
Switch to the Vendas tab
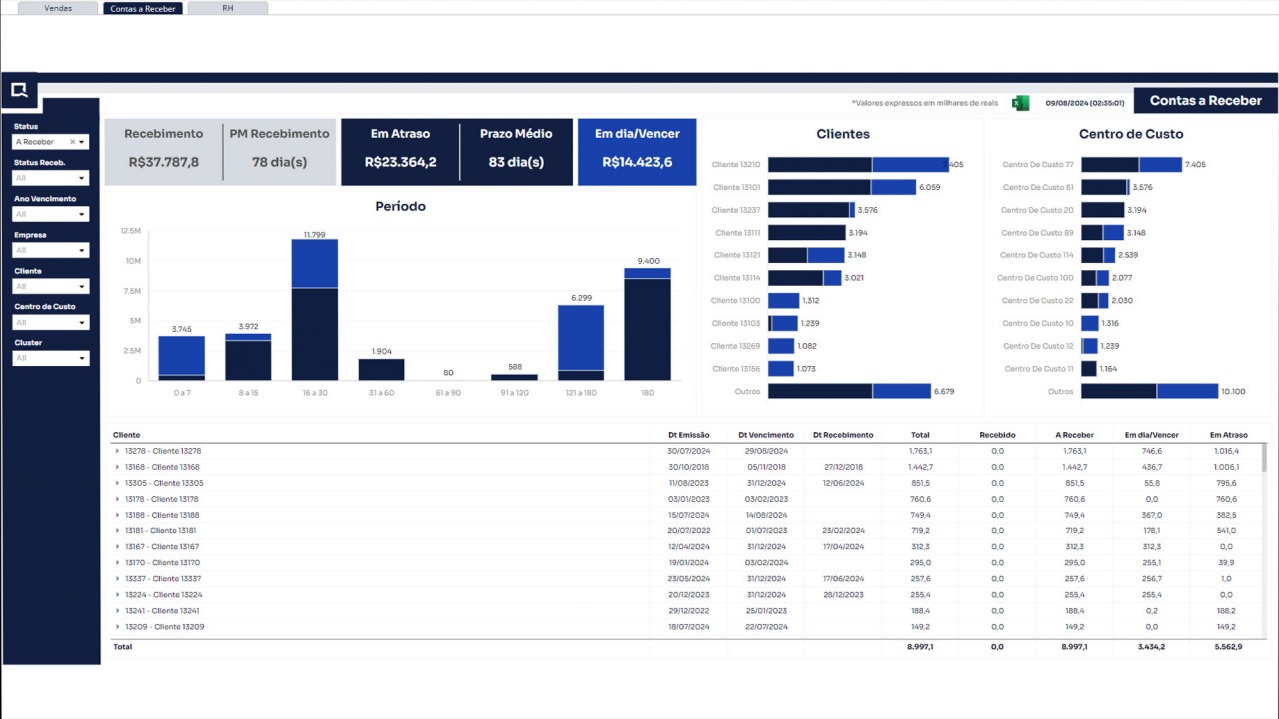pos(58,8)
